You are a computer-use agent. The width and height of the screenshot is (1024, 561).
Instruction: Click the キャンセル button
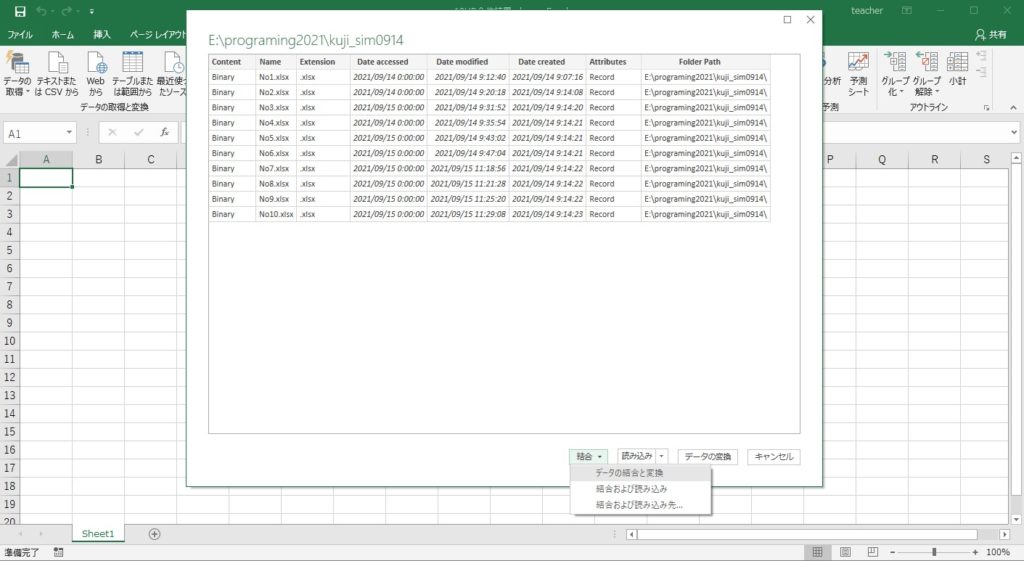pyautogui.click(x=774, y=457)
